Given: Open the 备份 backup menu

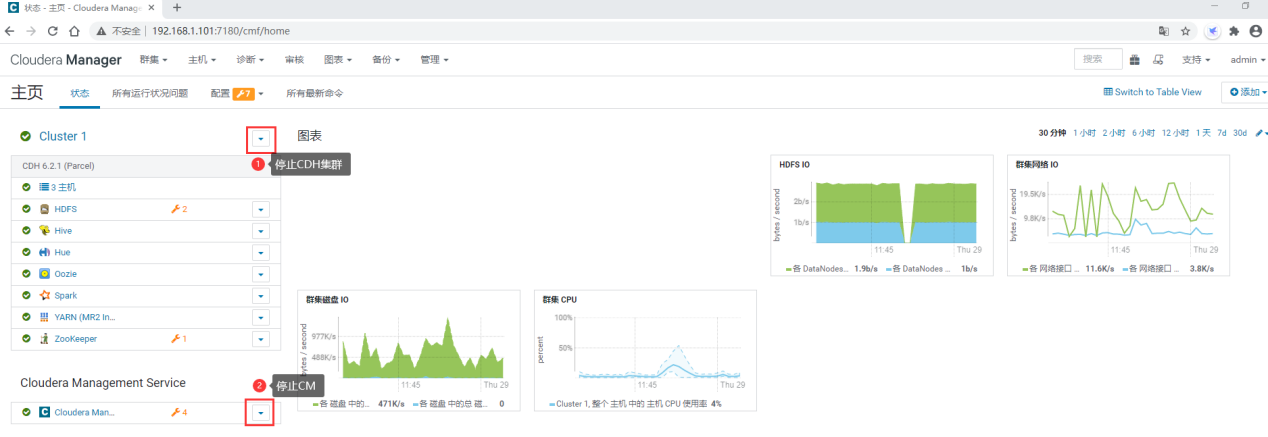Looking at the screenshot, I should (x=386, y=60).
